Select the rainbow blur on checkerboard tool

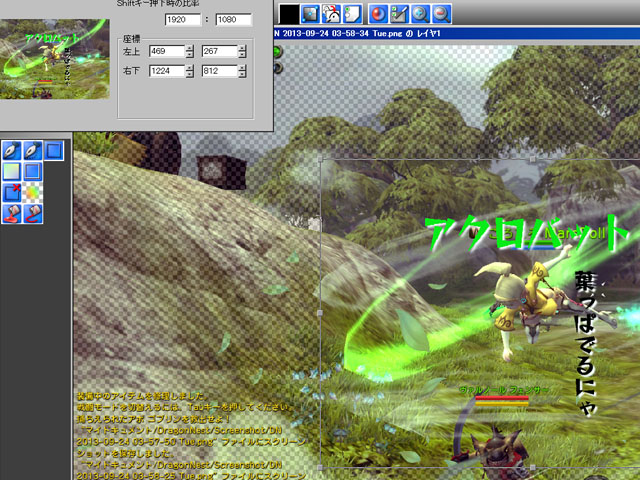(33, 193)
